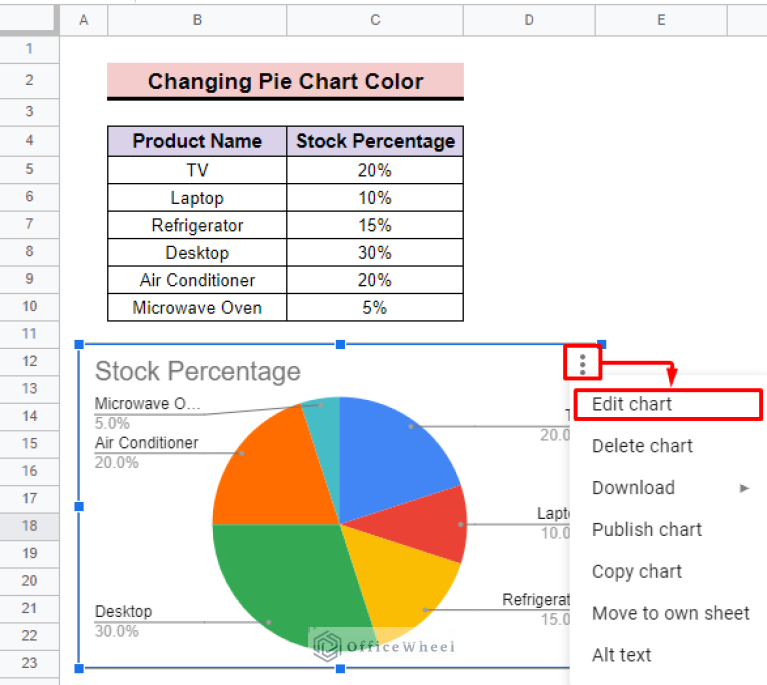The image size is (767, 685).
Task: Select the 'Stock Percentage' header cell
Action: pos(375,141)
